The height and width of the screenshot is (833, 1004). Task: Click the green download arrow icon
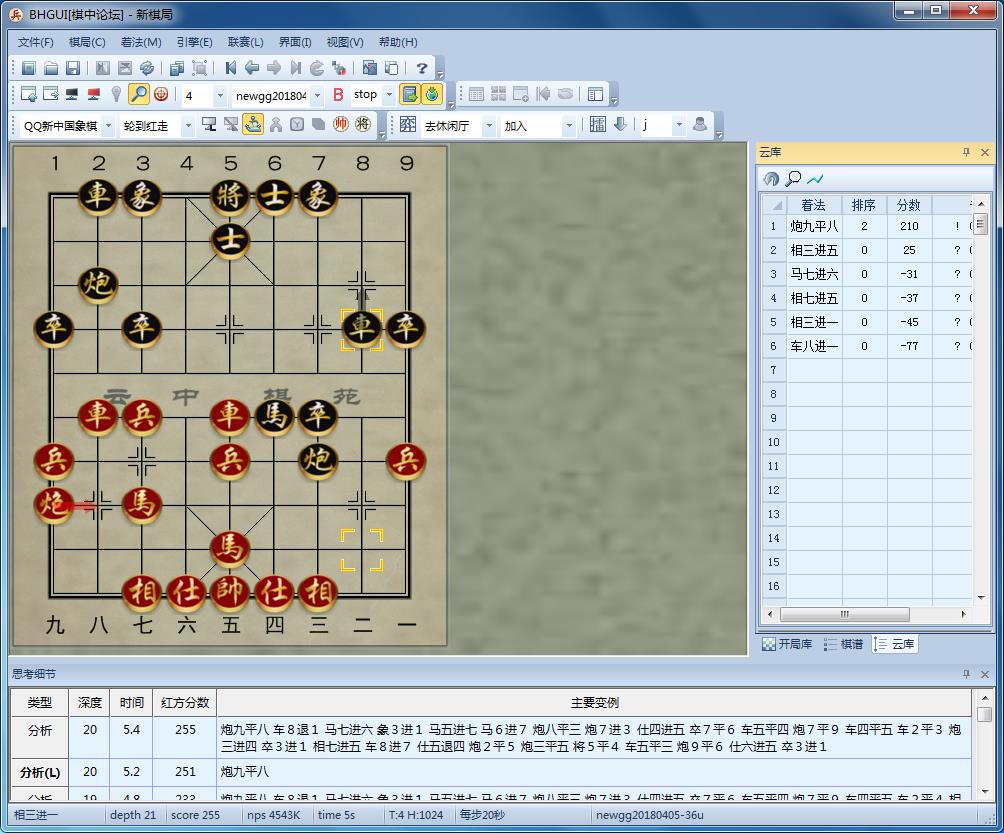pyautogui.click(x=620, y=124)
